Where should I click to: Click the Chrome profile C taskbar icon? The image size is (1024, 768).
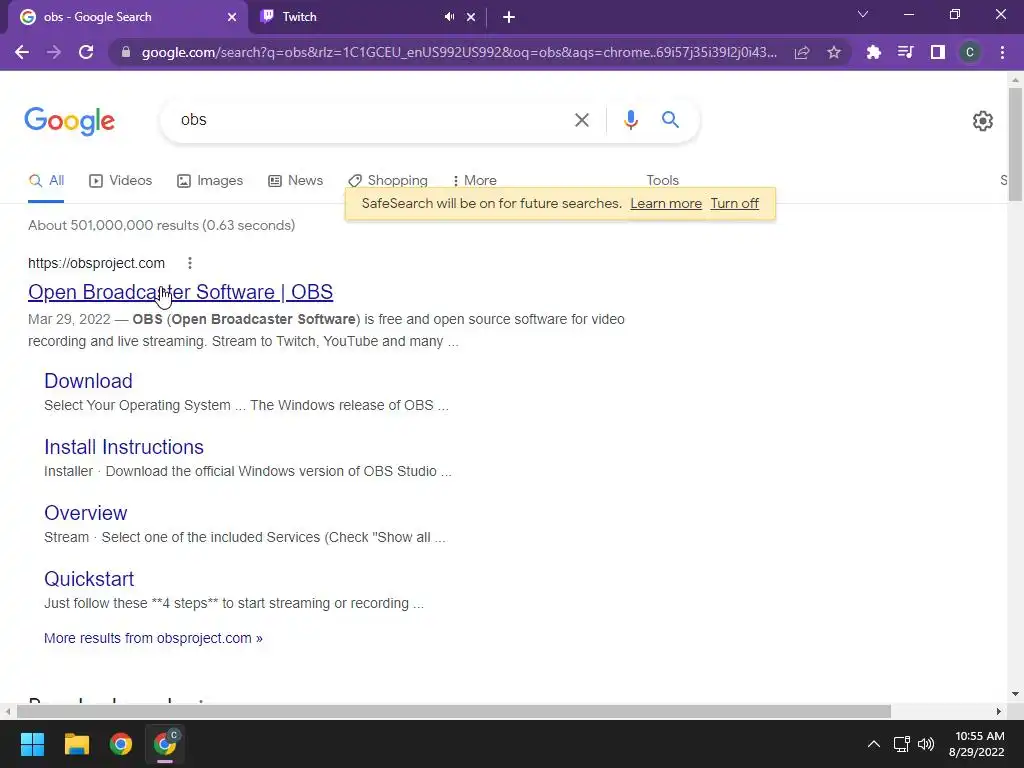(165, 744)
